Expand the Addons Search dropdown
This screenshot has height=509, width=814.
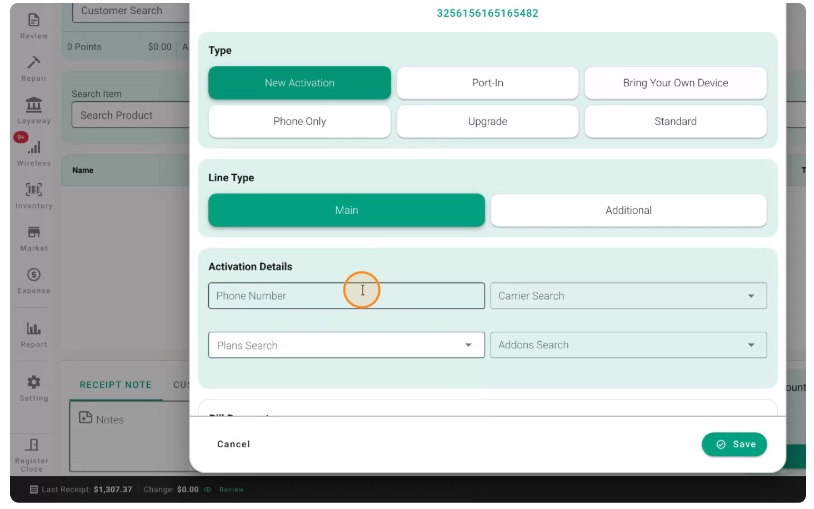tap(628, 345)
